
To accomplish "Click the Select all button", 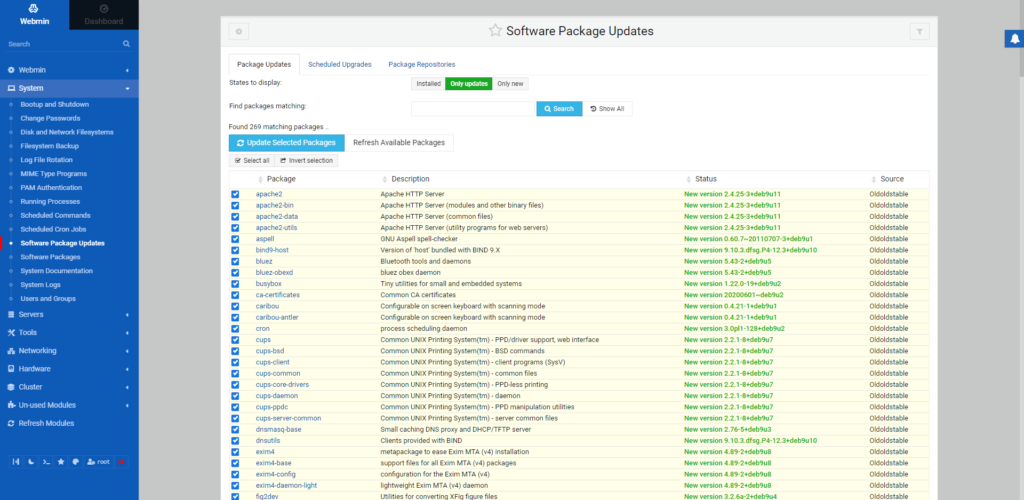I will 251,161.
